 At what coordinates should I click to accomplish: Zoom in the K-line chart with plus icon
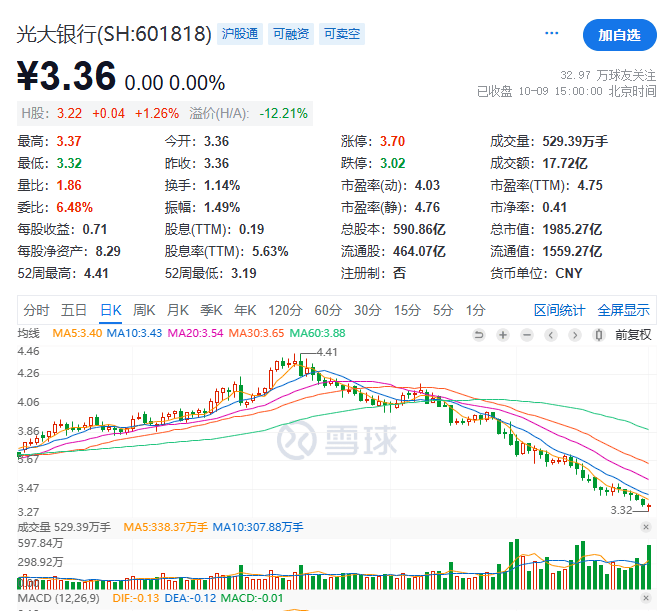click(503, 334)
